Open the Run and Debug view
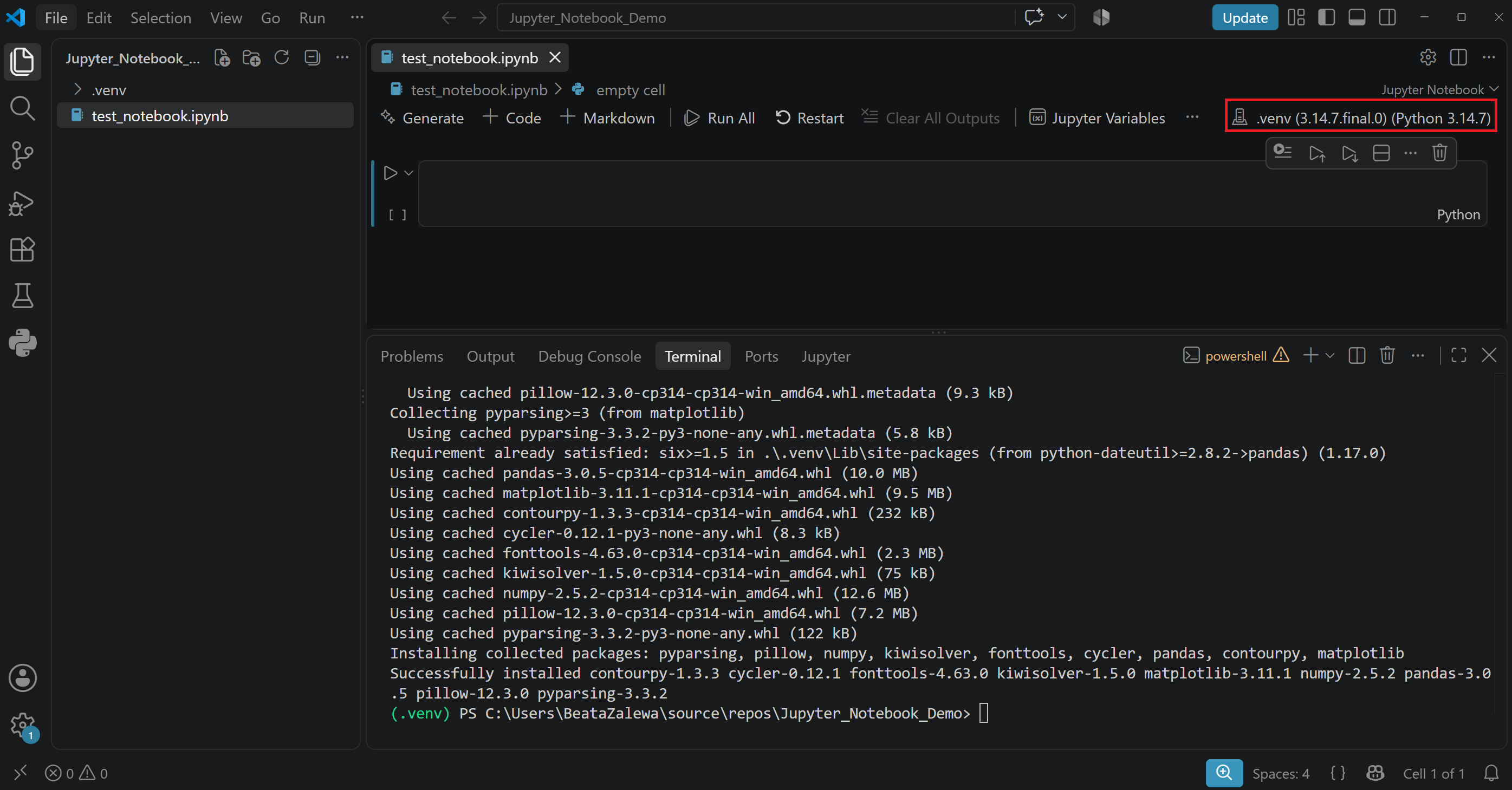Screen dimensions: 1512x790 point(22,203)
